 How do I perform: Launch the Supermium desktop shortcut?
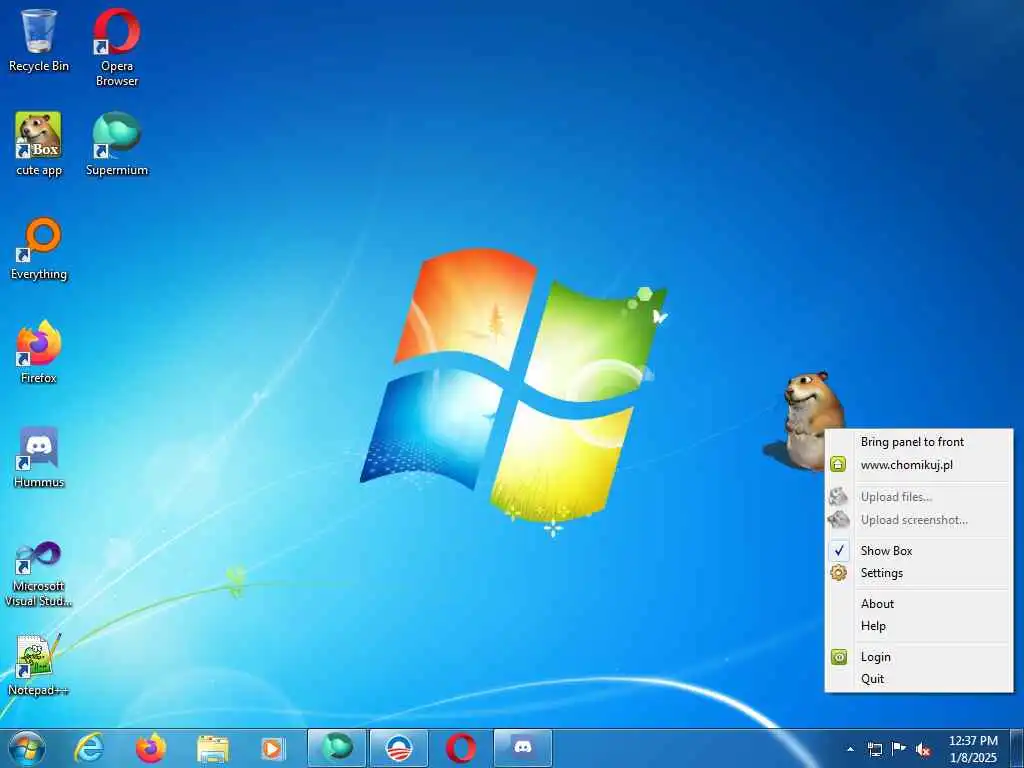pyautogui.click(x=117, y=144)
